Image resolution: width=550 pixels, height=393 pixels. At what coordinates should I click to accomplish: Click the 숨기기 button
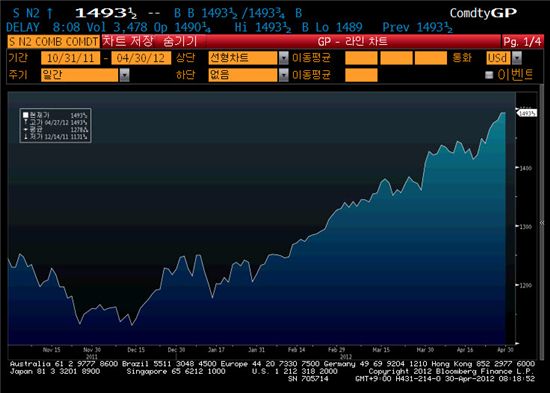click(x=180, y=41)
